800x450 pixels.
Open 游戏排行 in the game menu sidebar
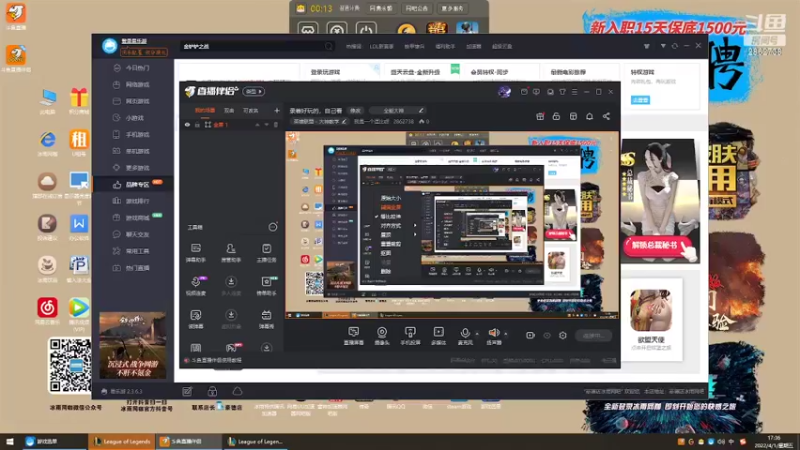point(133,201)
